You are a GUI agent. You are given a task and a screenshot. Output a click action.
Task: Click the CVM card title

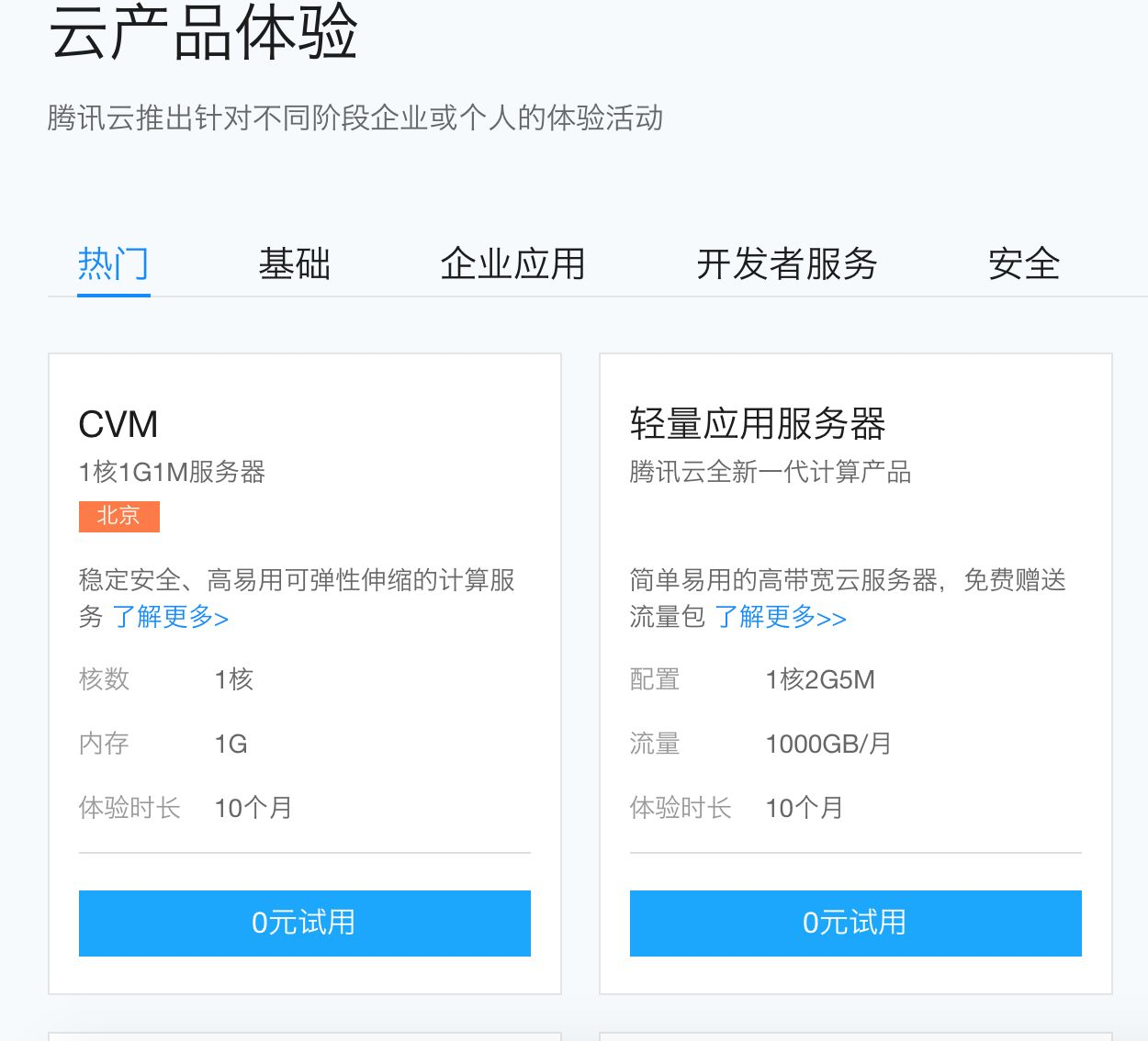coord(118,425)
